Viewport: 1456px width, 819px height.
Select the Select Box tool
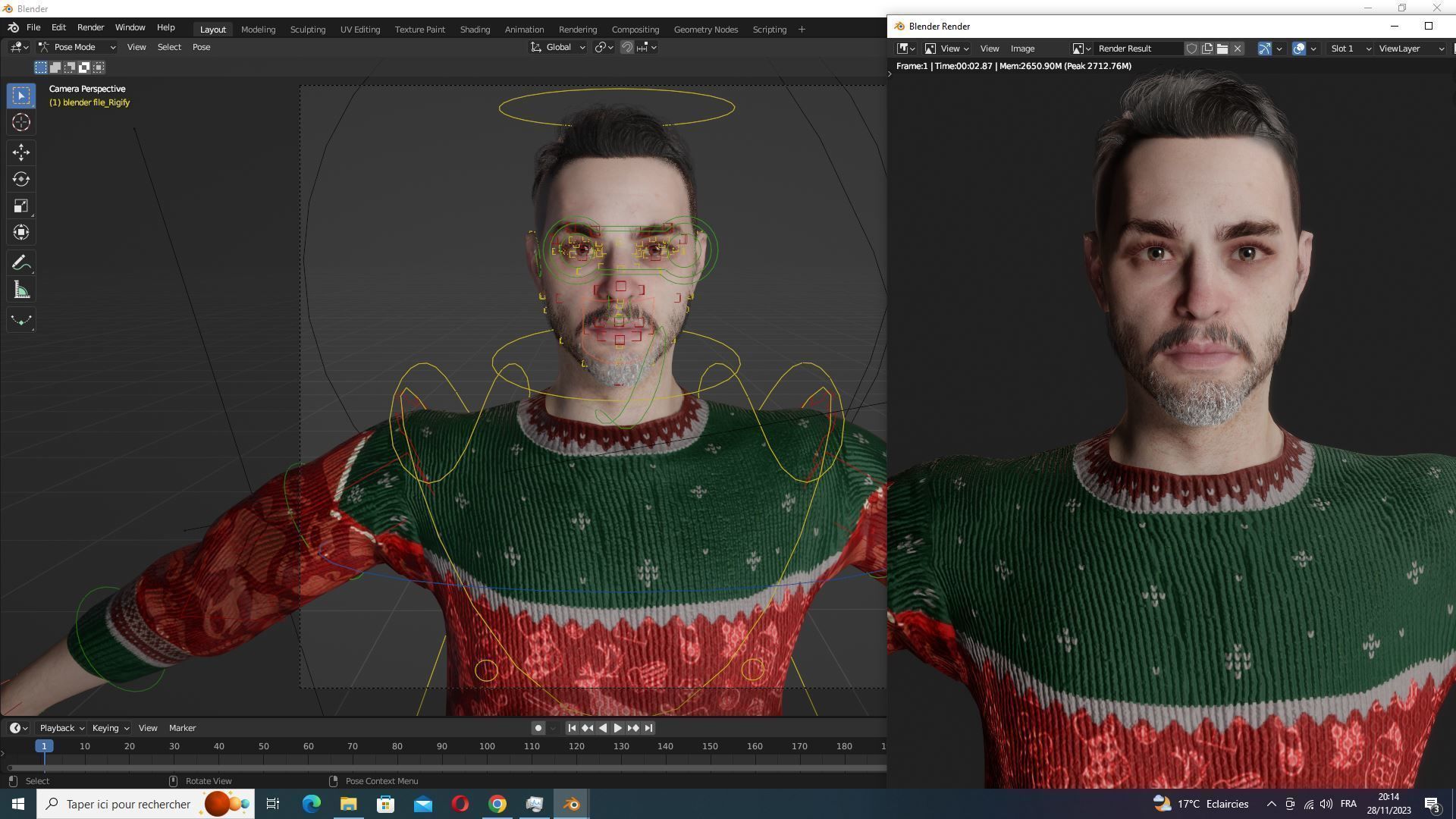(x=21, y=96)
